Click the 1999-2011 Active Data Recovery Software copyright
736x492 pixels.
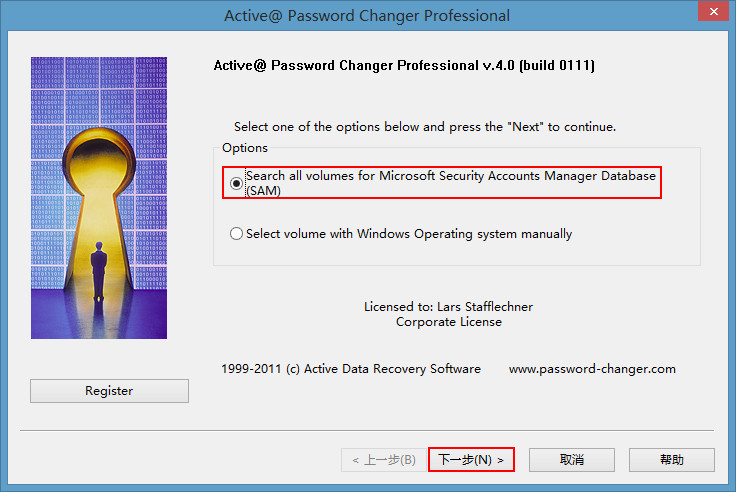coord(351,369)
